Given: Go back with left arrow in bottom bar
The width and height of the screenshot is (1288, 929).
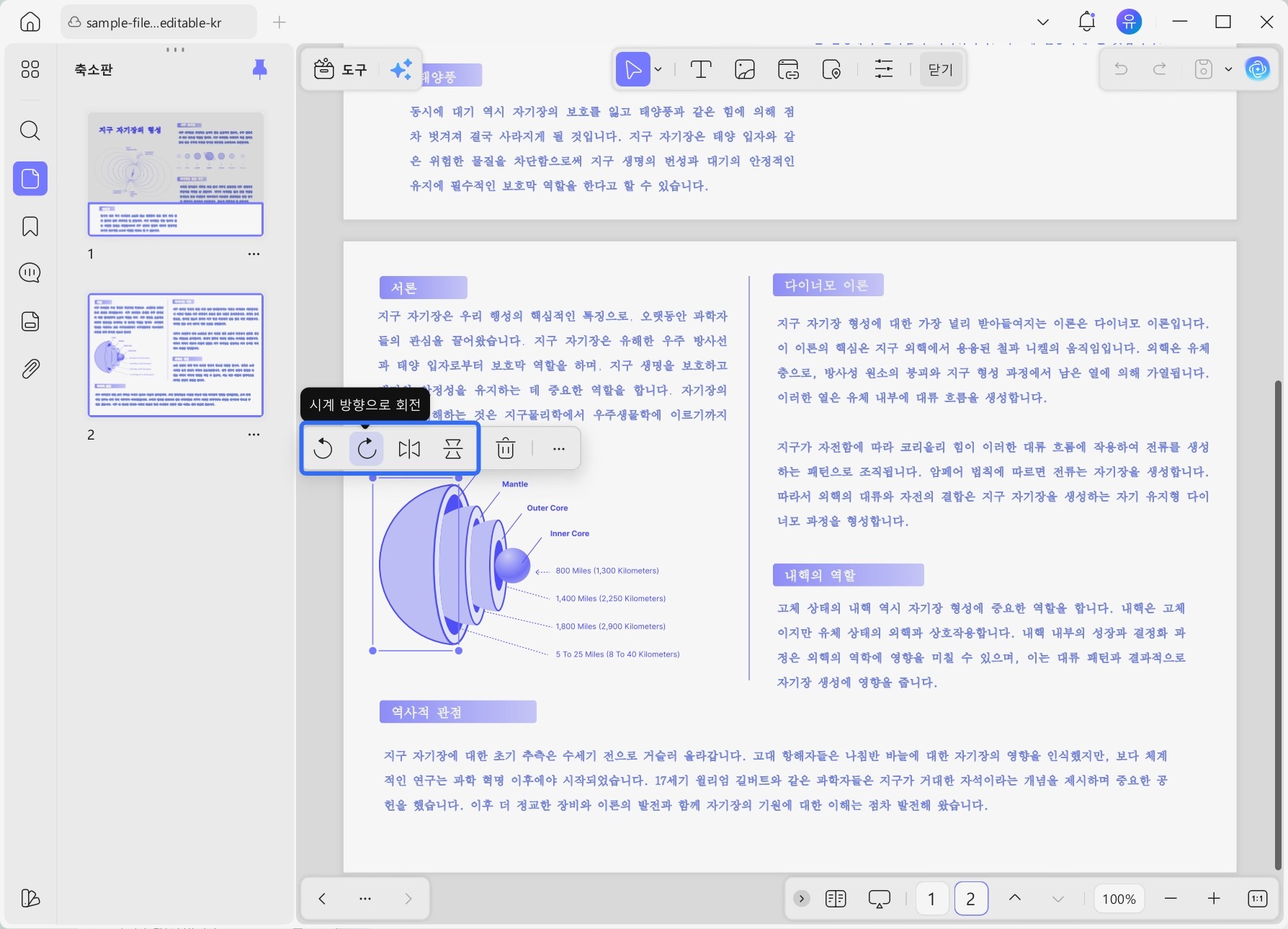Looking at the screenshot, I should [322, 899].
